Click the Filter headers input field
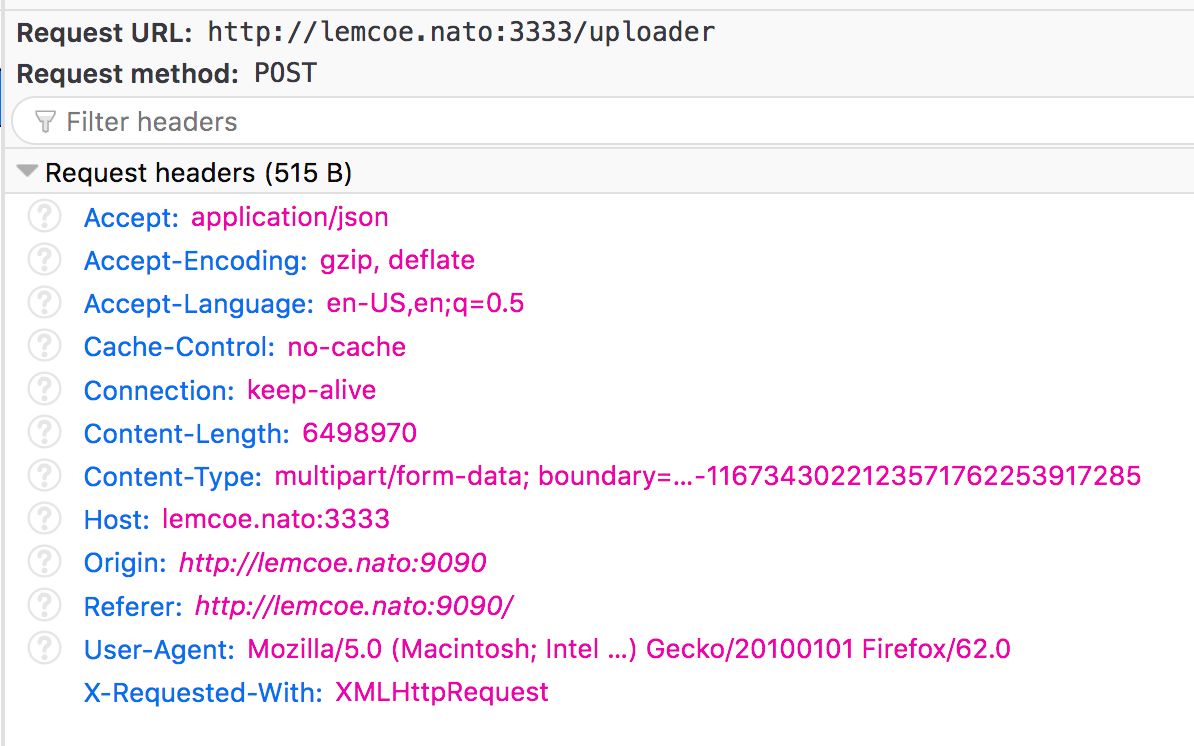Image resolution: width=1194 pixels, height=746 pixels. (600, 122)
